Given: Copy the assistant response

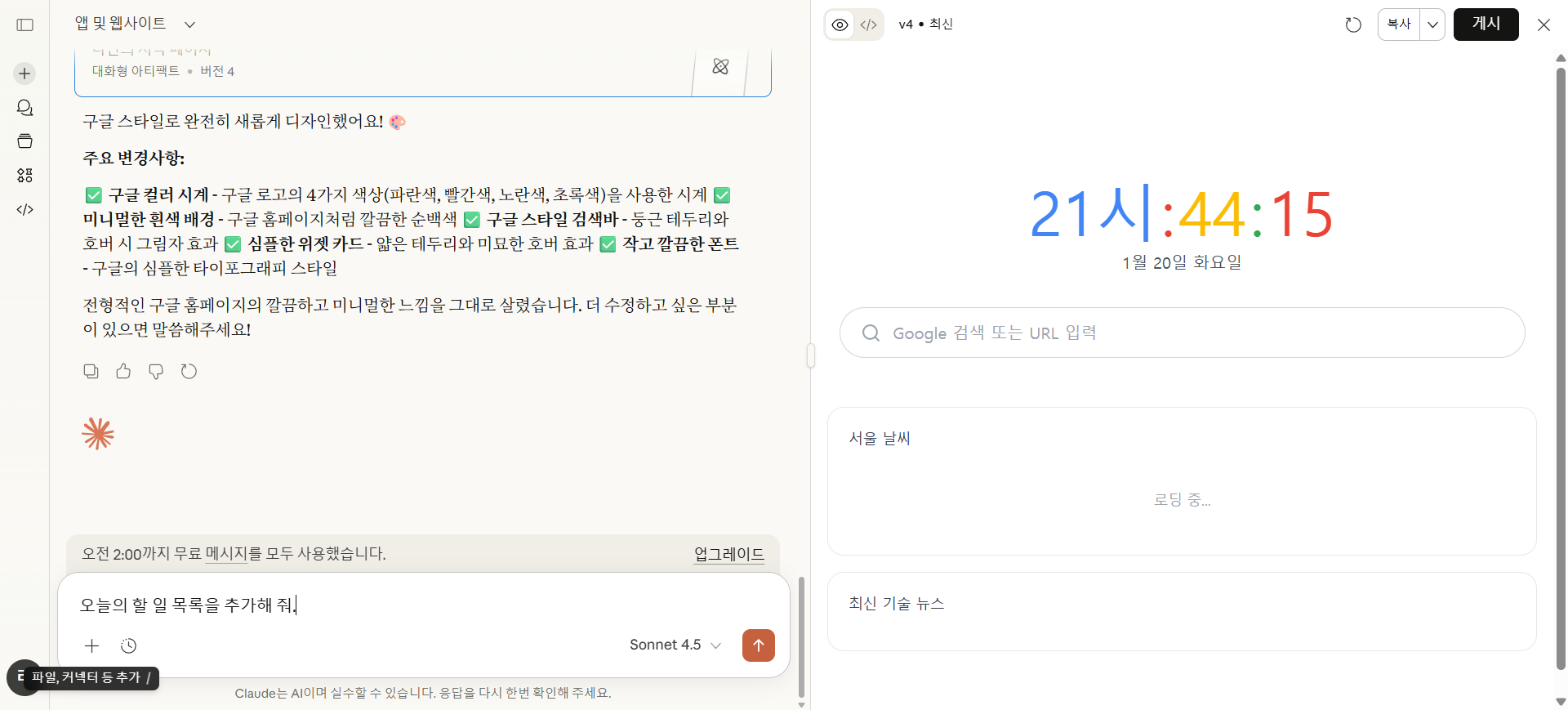Looking at the screenshot, I should click(91, 372).
